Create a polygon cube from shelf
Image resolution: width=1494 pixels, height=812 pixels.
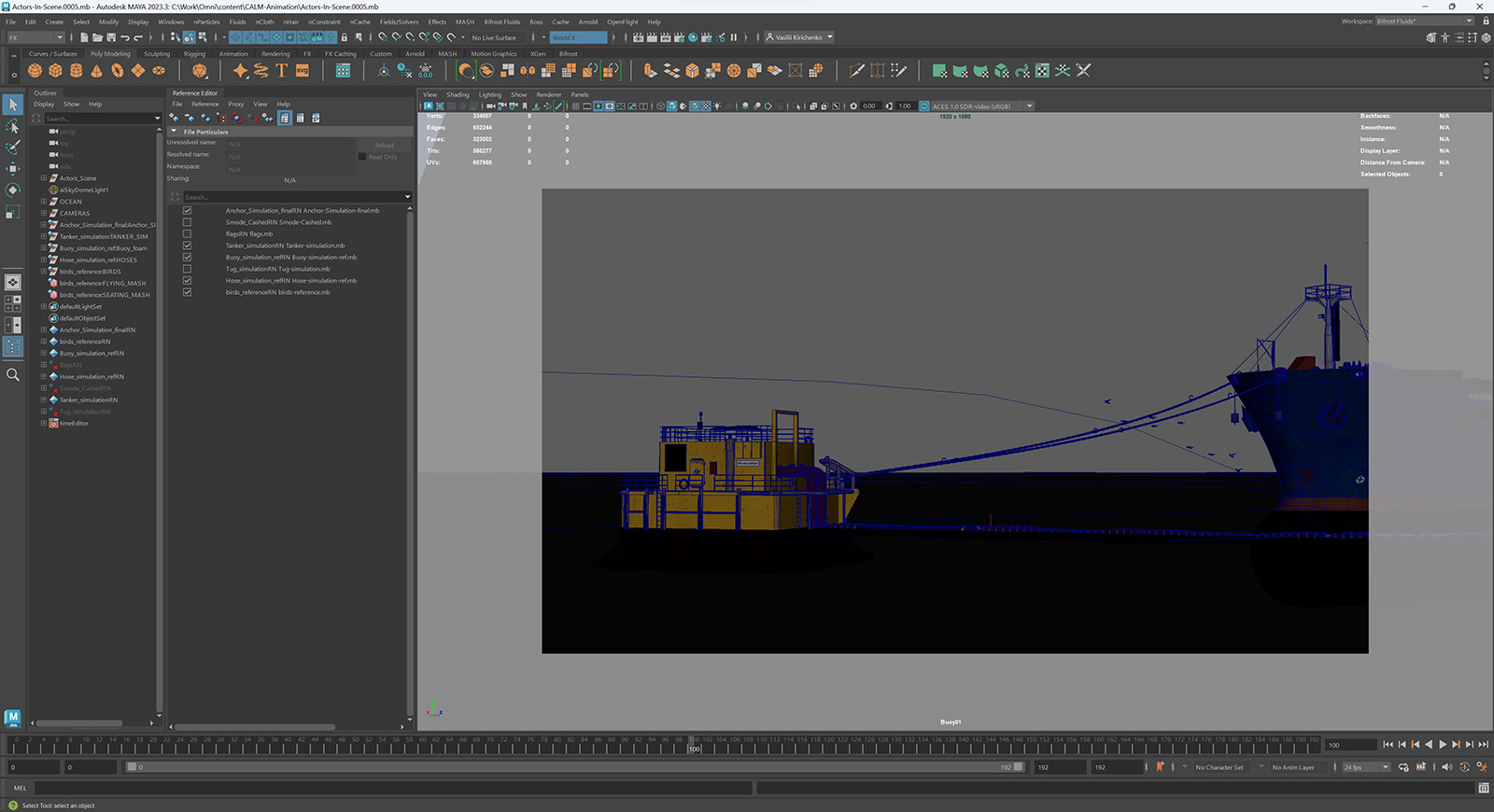coord(56,71)
